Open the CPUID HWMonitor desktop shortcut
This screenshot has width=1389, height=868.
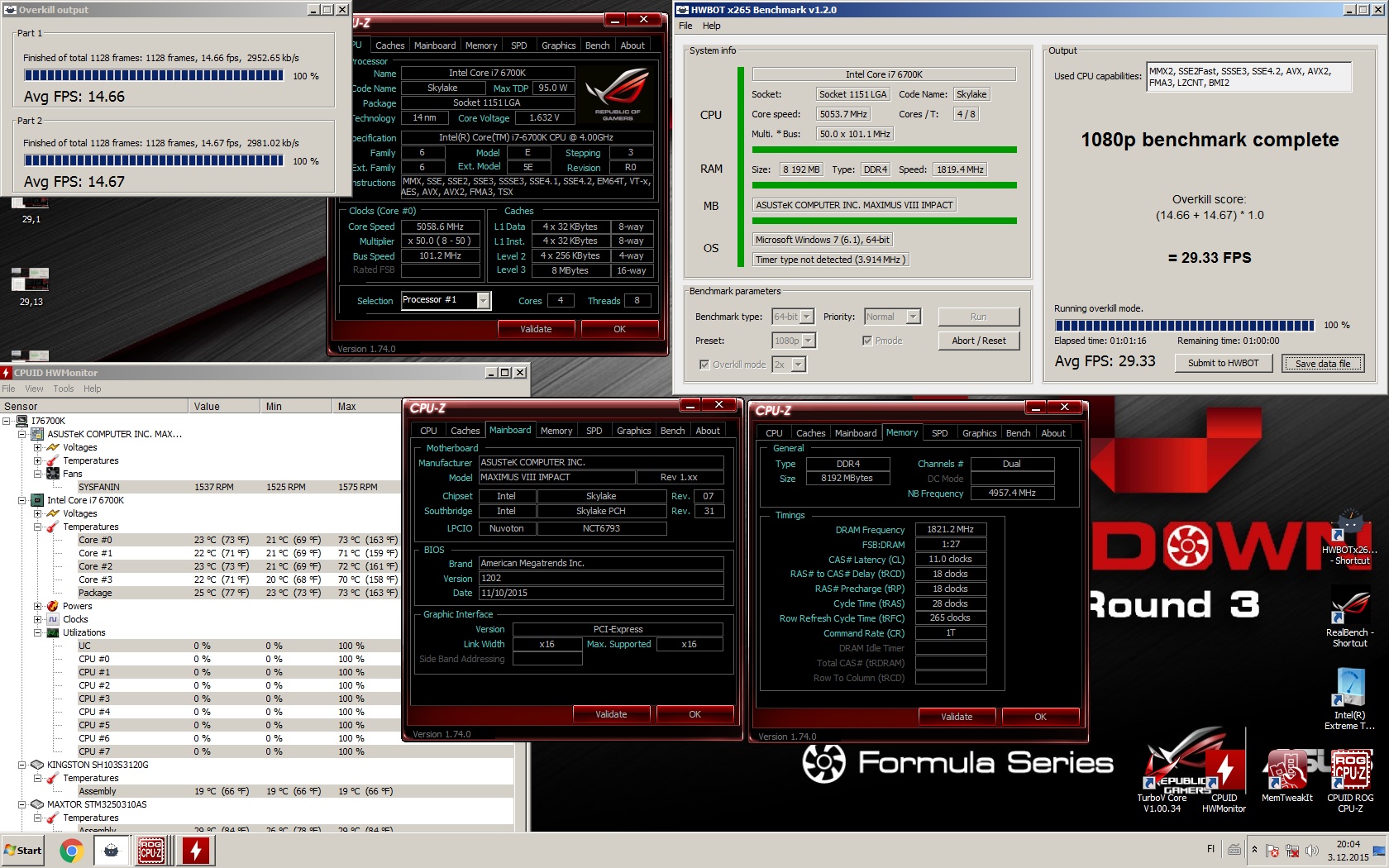click(1224, 781)
